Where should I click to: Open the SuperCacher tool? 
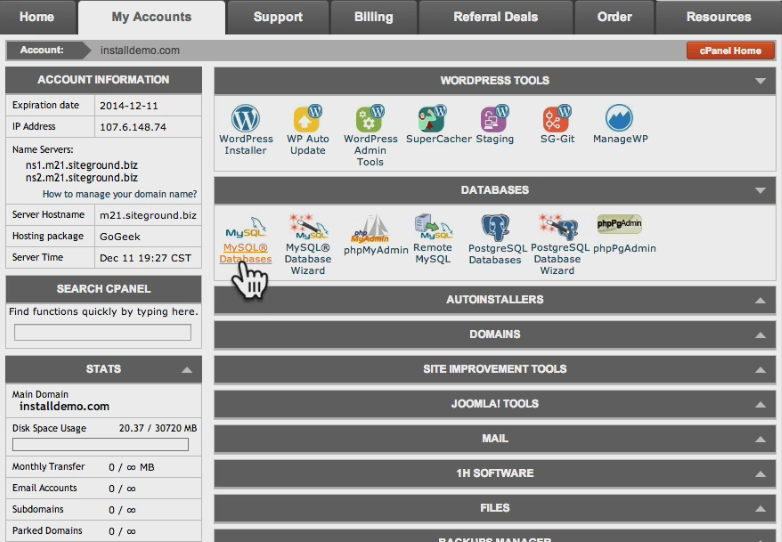click(x=432, y=119)
